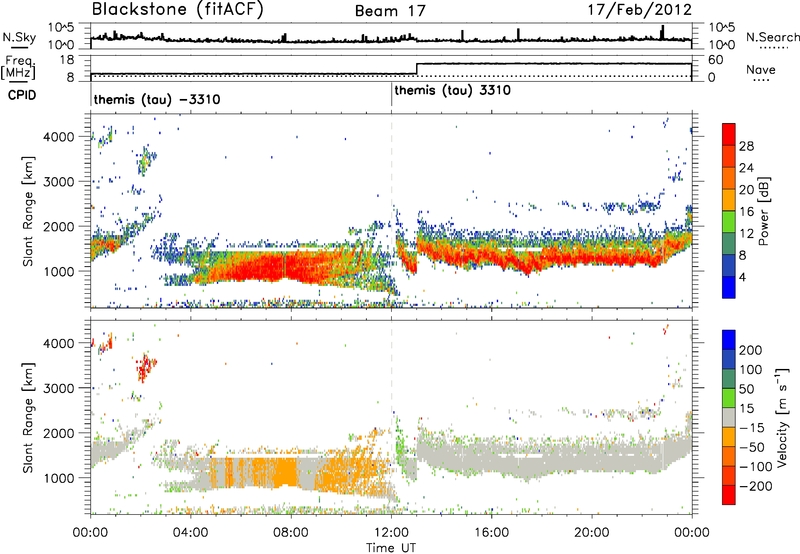Select the 'Freq. [MHz]' axis label

pos(18,68)
